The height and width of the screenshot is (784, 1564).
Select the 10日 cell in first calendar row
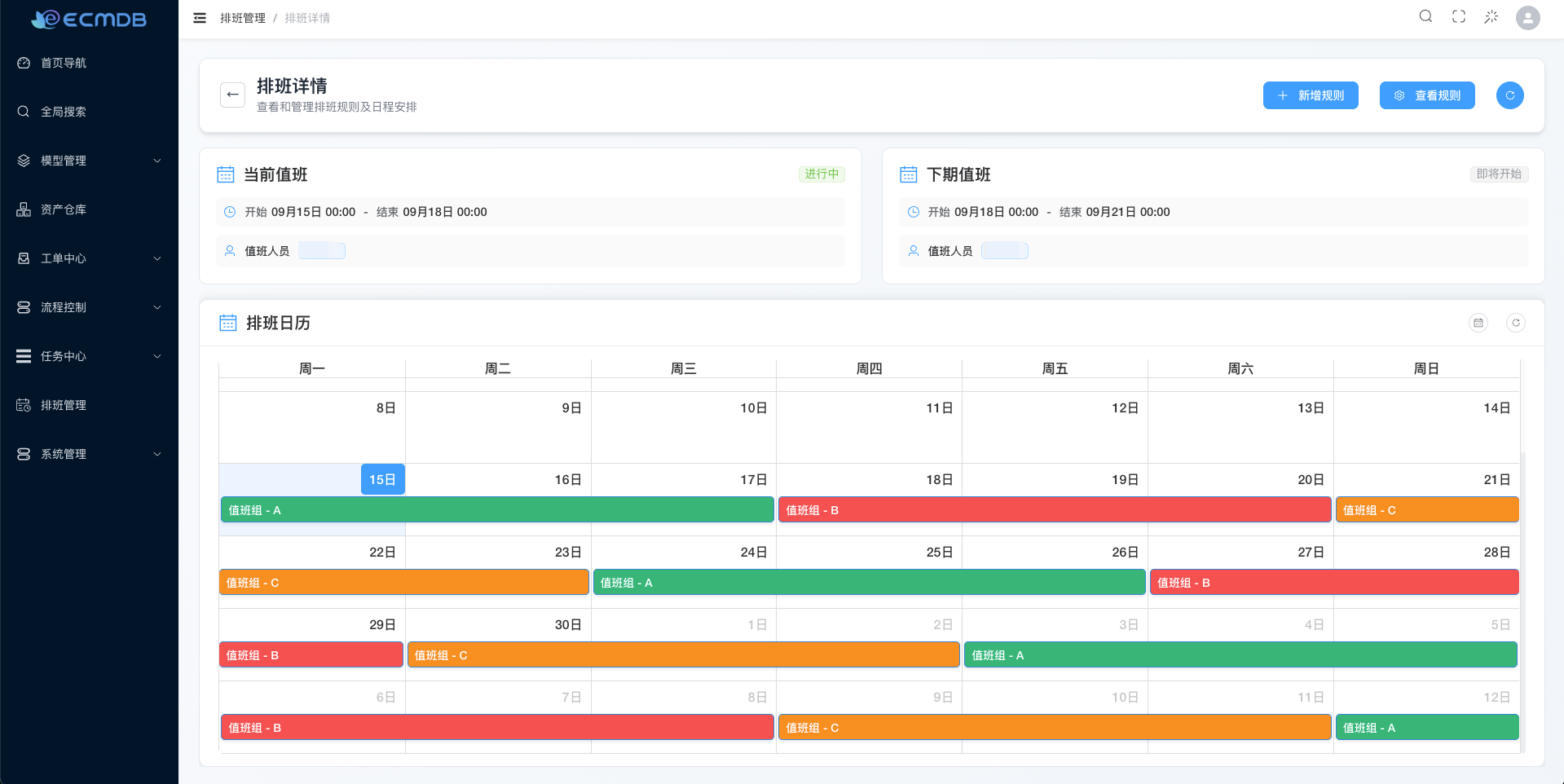(684, 427)
